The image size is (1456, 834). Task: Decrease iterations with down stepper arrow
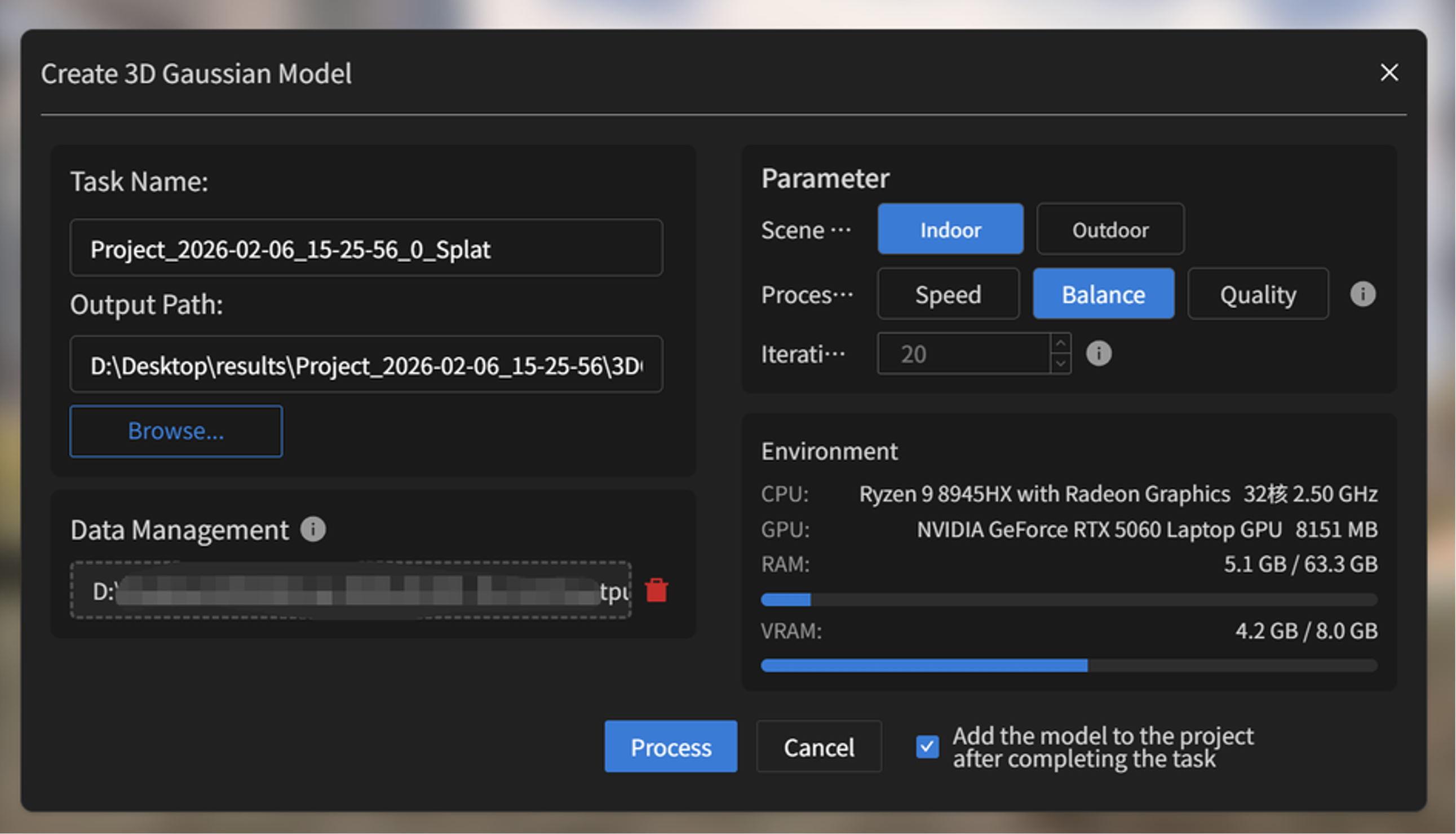1061,363
